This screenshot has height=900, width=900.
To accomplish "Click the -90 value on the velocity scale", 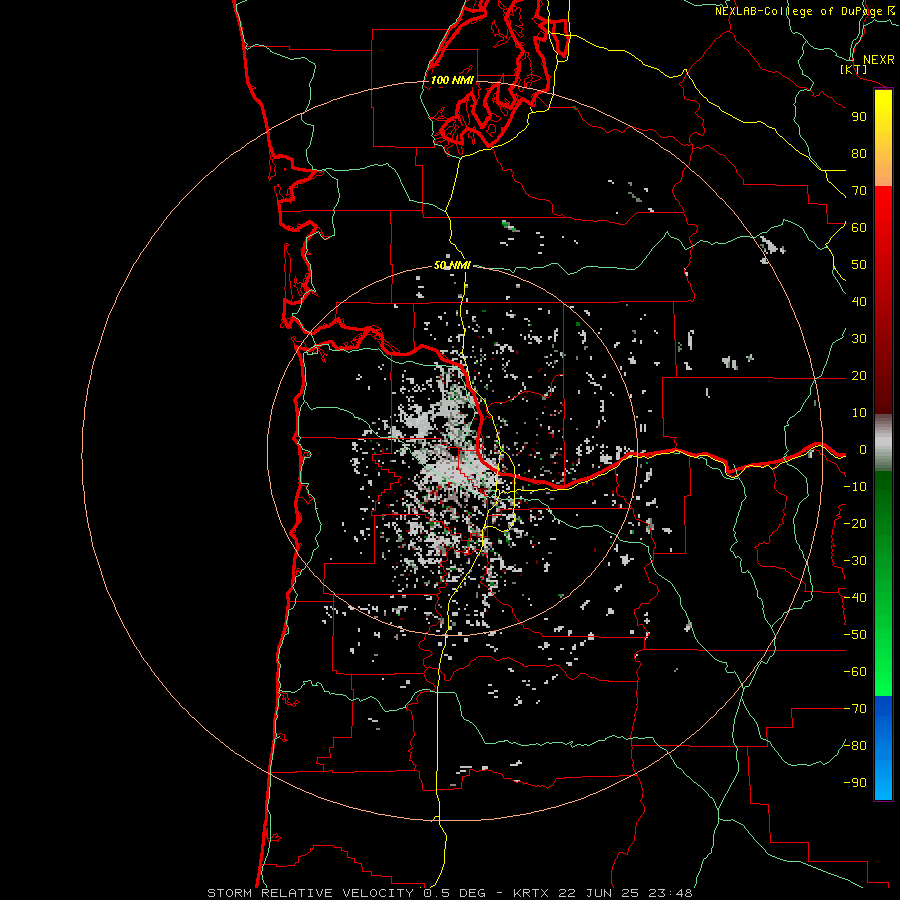I will point(855,783).
